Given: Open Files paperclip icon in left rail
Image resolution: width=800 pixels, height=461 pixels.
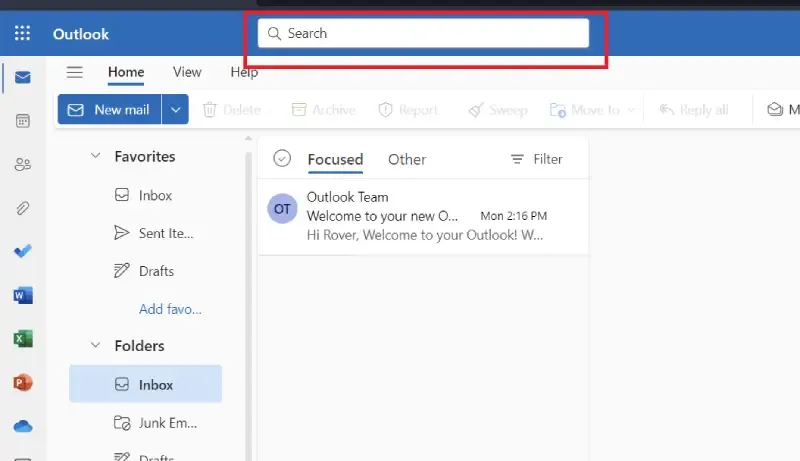Looking at the screenshot, I should 22,208.
